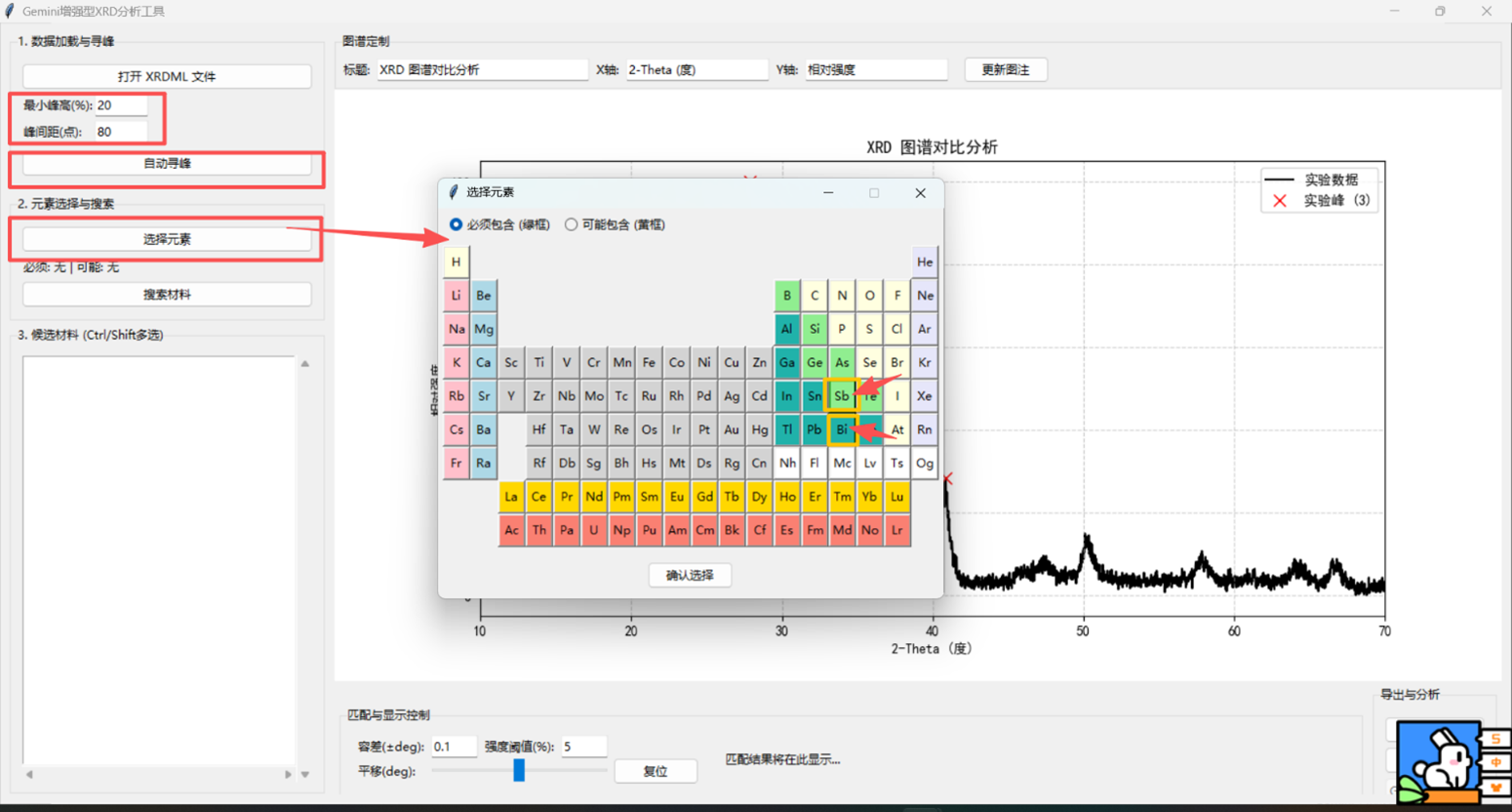The height and width of the screenshot is (812, 1512).
Task: Select uranium (U) in the actinide row
Action: click(593, 531)
